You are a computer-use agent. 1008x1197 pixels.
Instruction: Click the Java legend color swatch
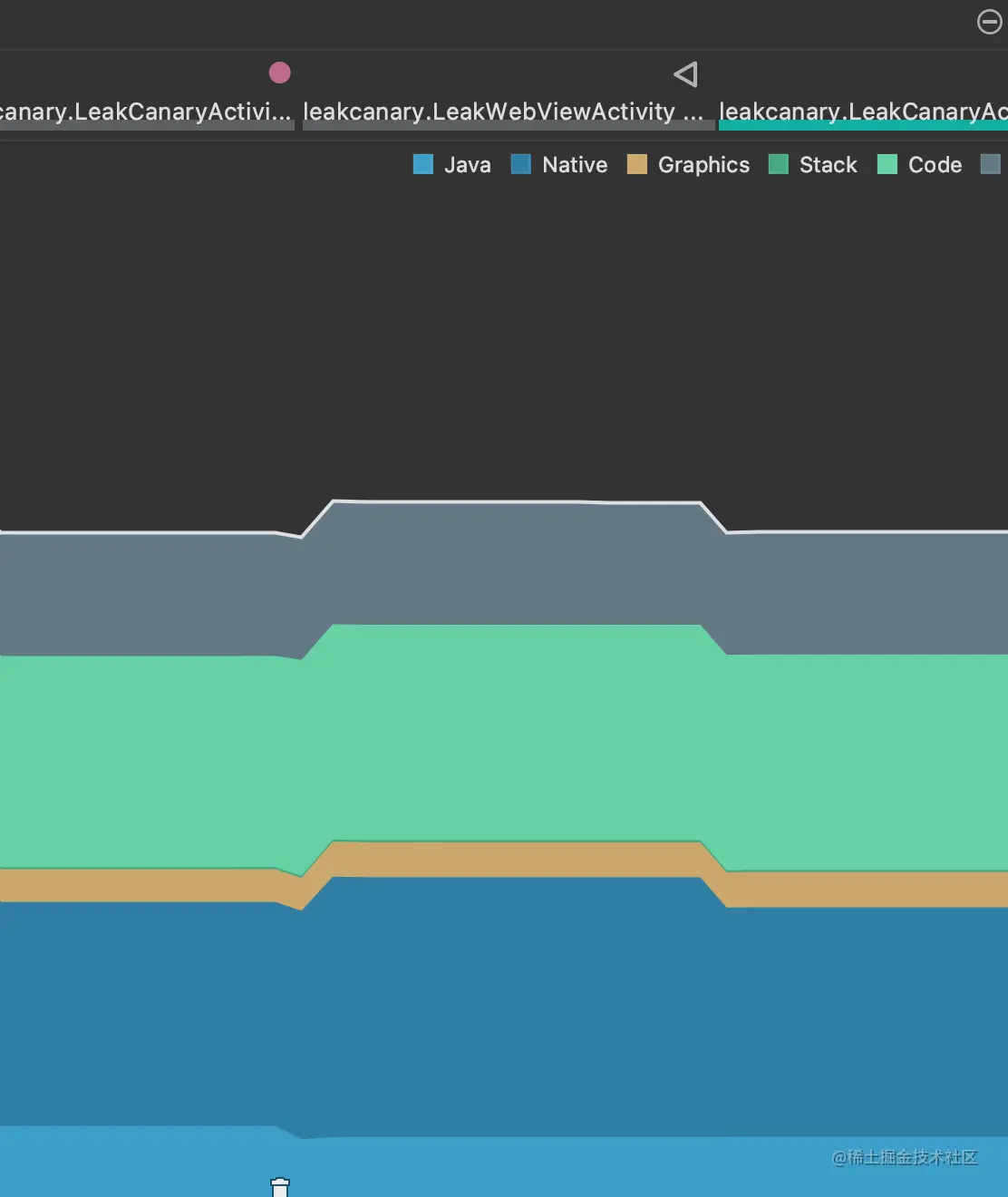click(423, 164)
